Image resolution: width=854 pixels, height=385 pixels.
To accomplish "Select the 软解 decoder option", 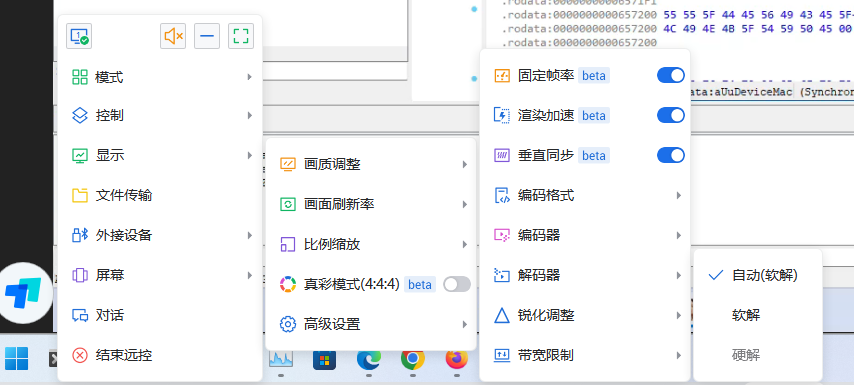I will pyautogui.click(x=758, y=315).
